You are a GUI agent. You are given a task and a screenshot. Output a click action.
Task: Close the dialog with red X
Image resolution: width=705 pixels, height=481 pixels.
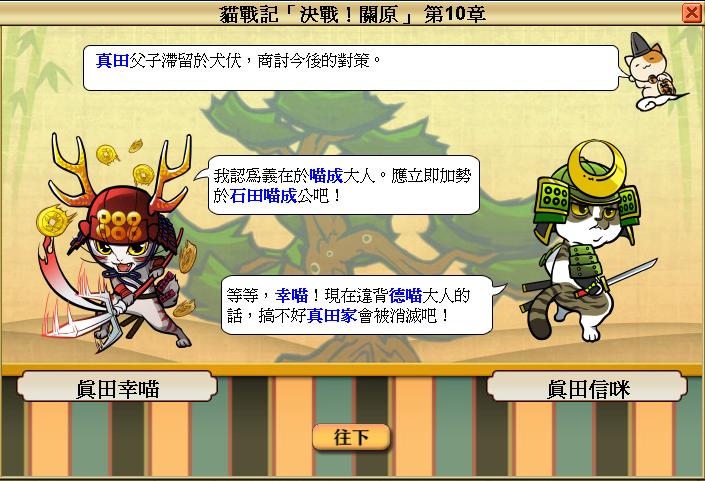click(692, 13)
